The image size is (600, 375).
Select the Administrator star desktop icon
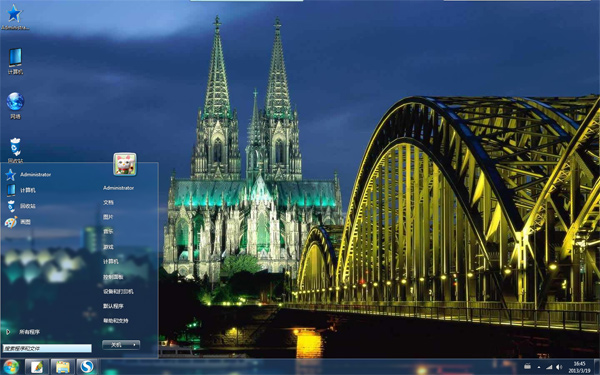[15, 17]
